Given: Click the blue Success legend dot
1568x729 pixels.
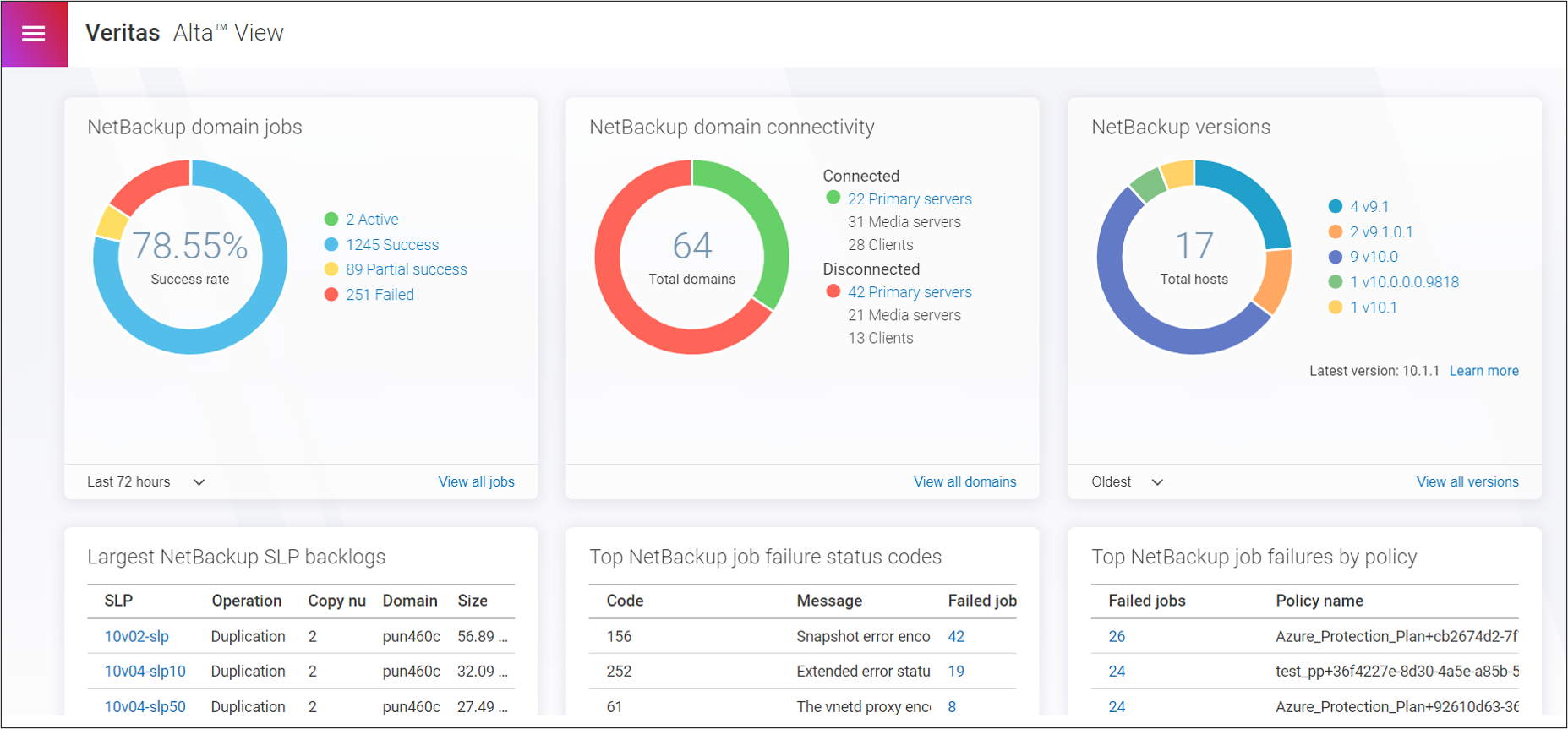Looking at the screenshot, I should (331, 245).
